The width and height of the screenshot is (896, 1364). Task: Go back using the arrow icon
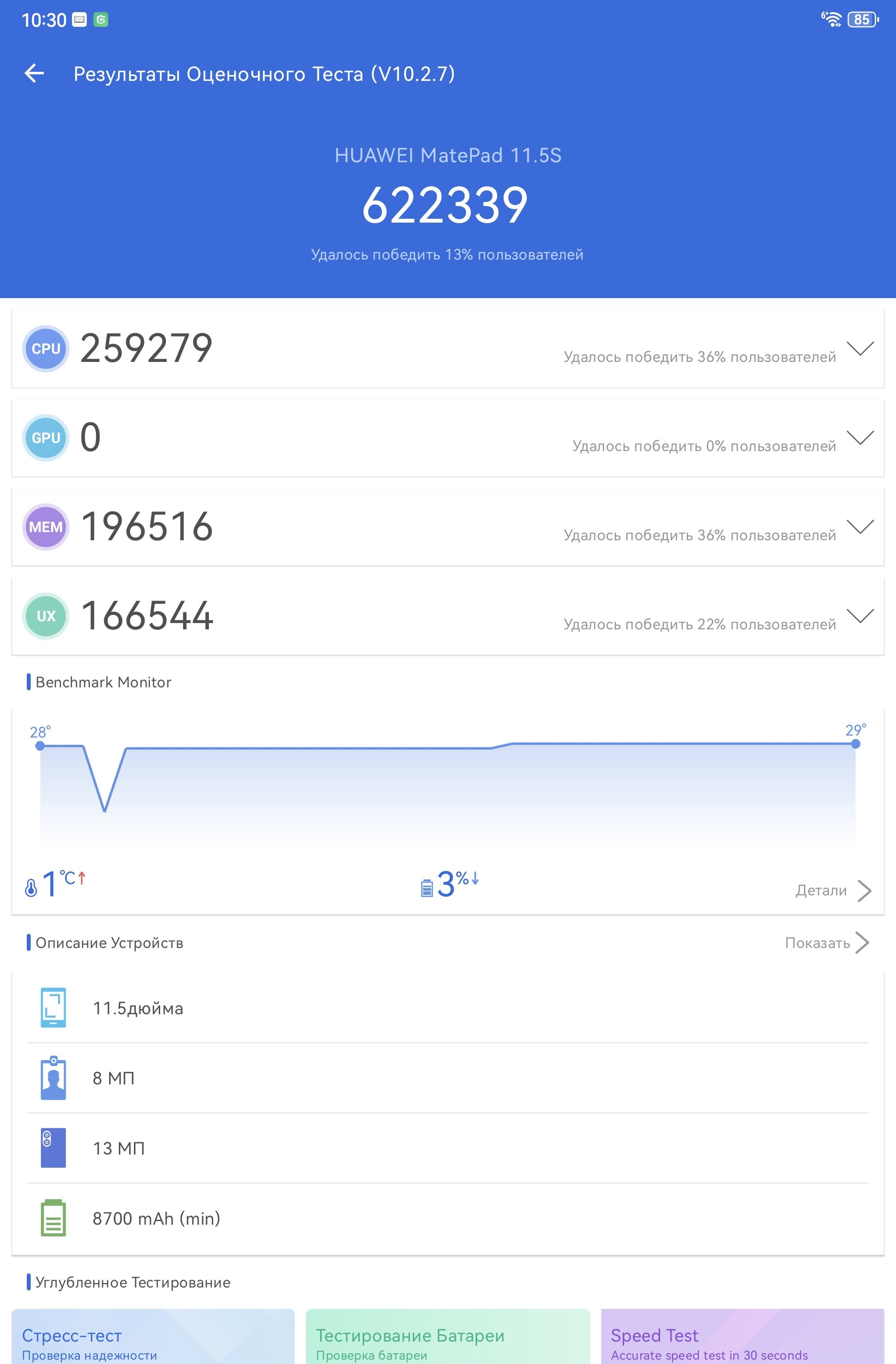click(35, 74)
